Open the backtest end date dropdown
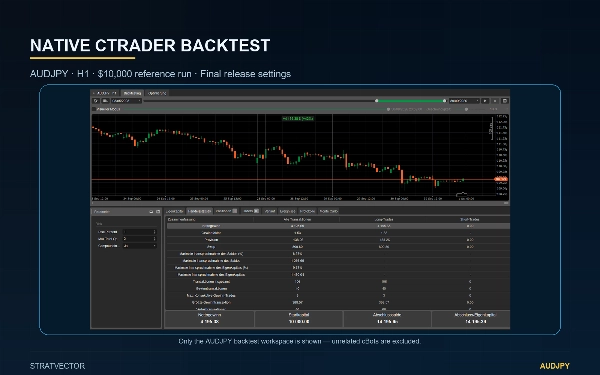Image resolution: width=600 pixels, height=375 pixels. 464,101
